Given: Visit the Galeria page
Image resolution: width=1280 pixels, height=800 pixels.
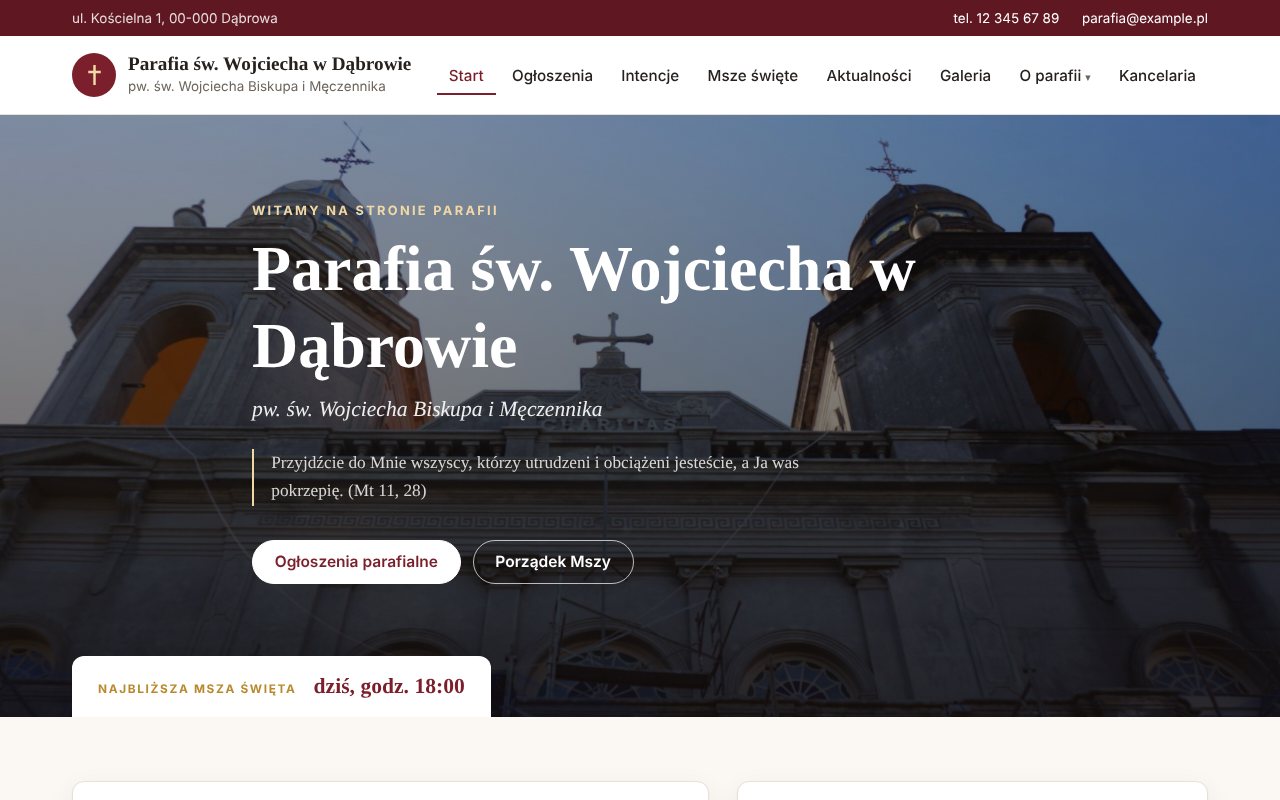Looking at the screenshot, I should tap(965, 76).
